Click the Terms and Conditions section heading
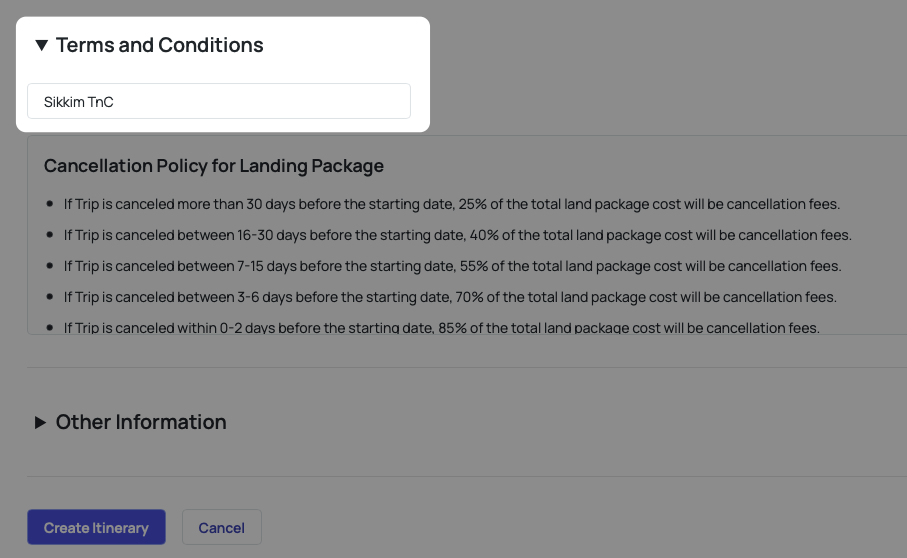907x558 pixels. click(x=160, y=45)
